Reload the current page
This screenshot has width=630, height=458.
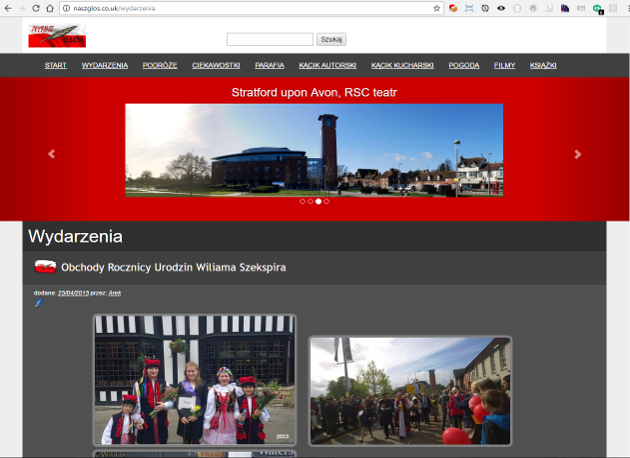(x=36, y=8)
